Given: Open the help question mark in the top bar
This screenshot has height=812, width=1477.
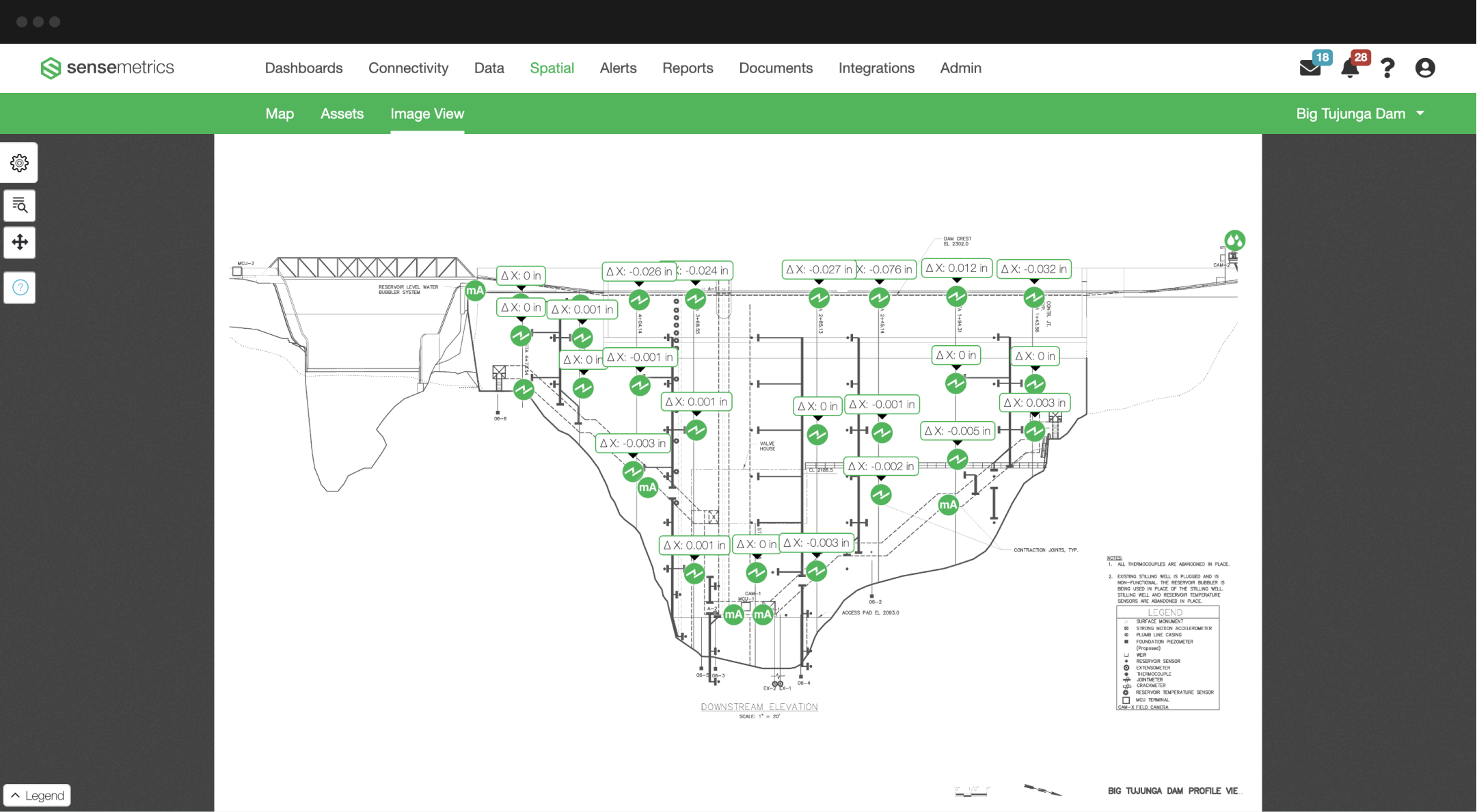Looking at the screenshot, I should (x=1387, y=68).
